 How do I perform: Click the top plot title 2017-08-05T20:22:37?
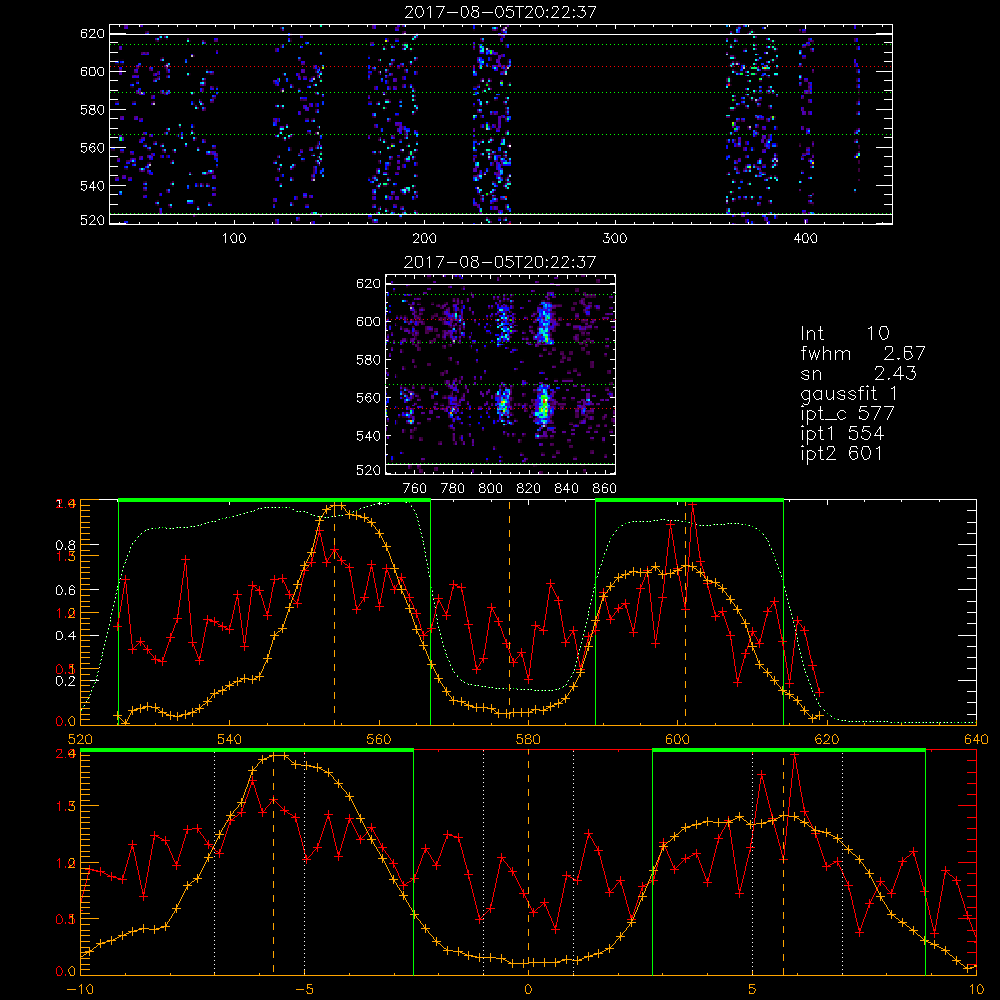[501, 12]
